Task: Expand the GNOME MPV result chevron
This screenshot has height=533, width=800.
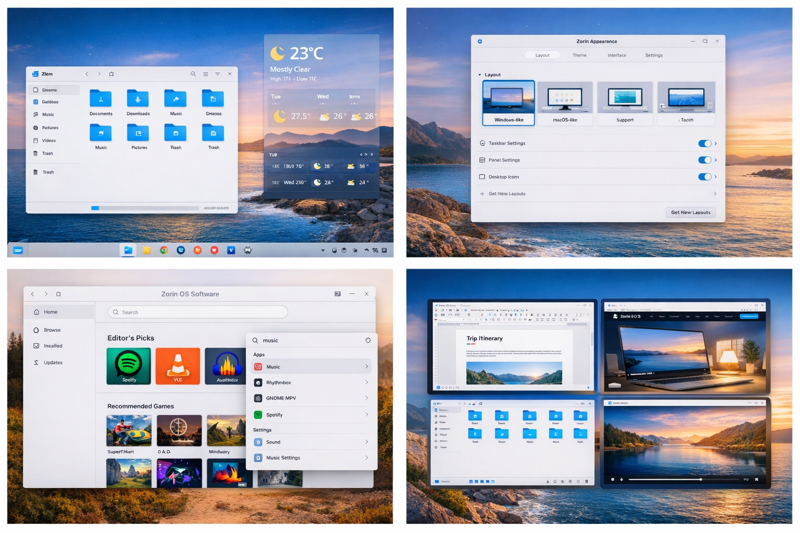Action: point(366,398)
